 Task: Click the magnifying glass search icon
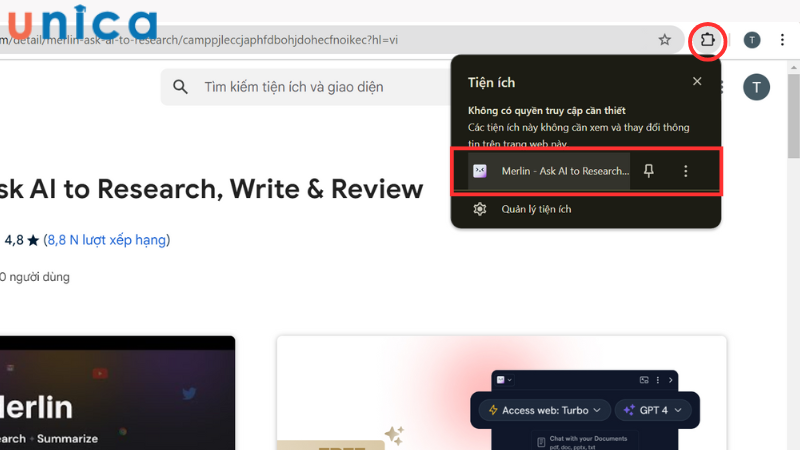point(180,87)
